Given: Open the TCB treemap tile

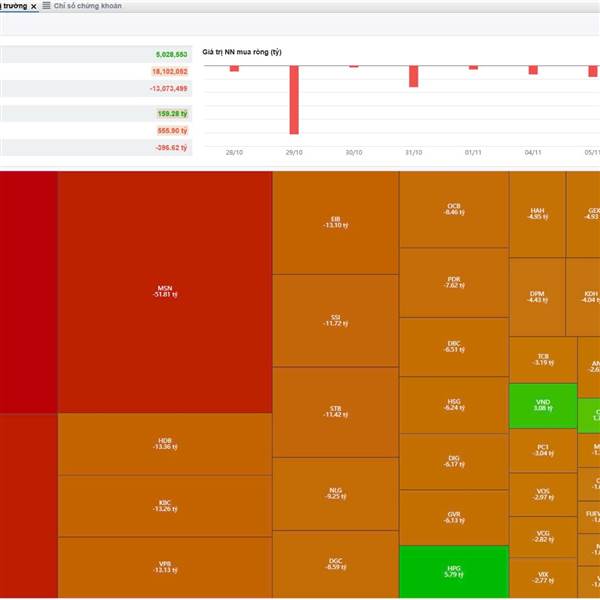Looking at the screenshot, I should [x=543, y=360].
